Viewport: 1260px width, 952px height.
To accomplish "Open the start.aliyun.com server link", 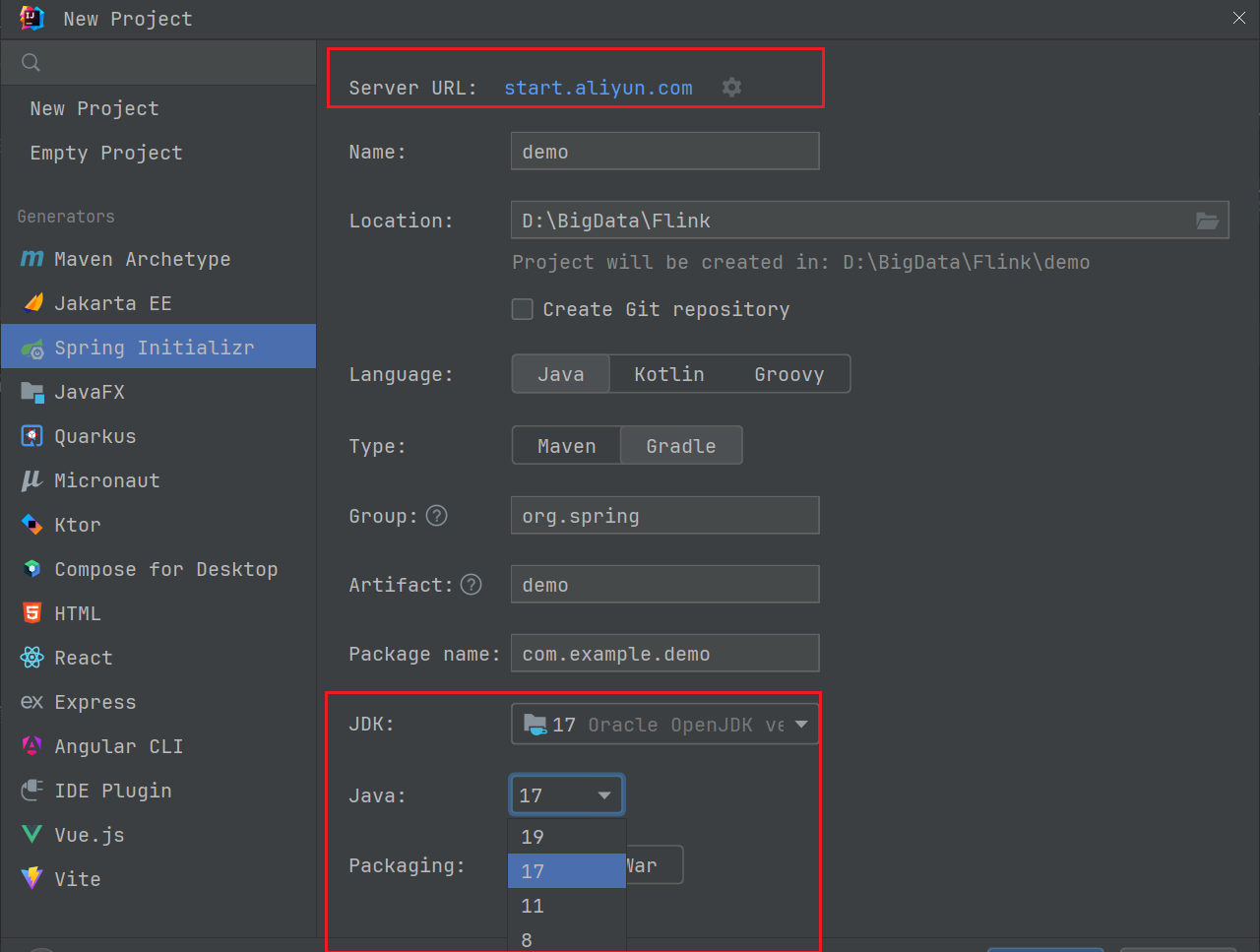I will tap(598, 88).
